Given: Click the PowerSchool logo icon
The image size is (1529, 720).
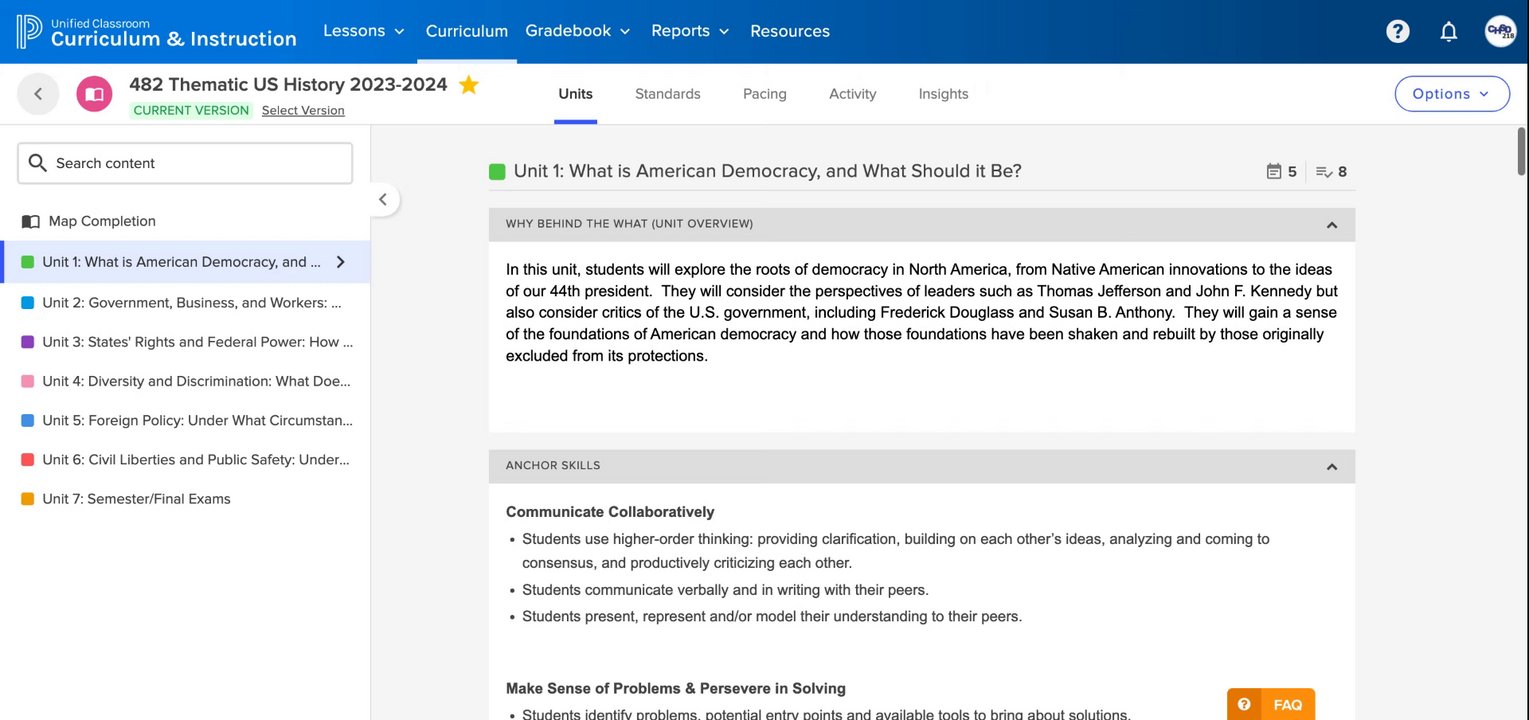Looking at the screenshot, I should (29, 31).
